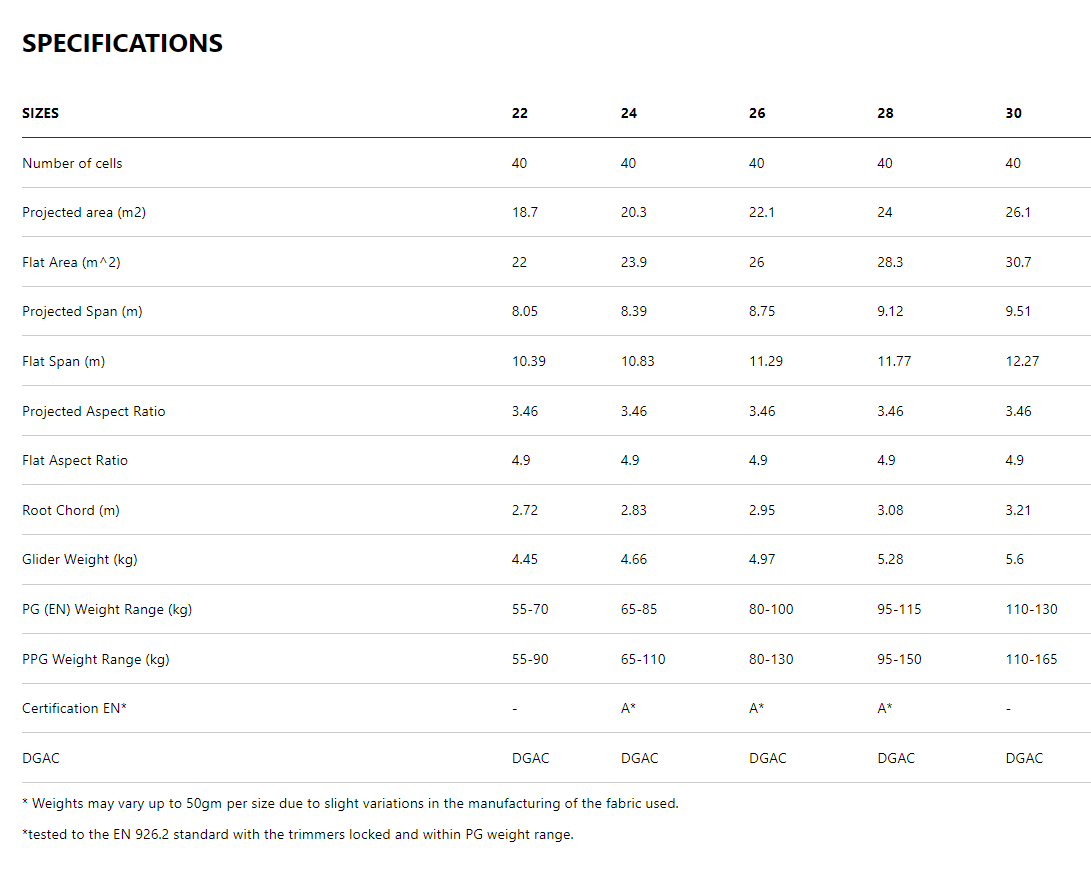
Task: Click the Projected Span (m) row label
Action: (x=82, y=311)
